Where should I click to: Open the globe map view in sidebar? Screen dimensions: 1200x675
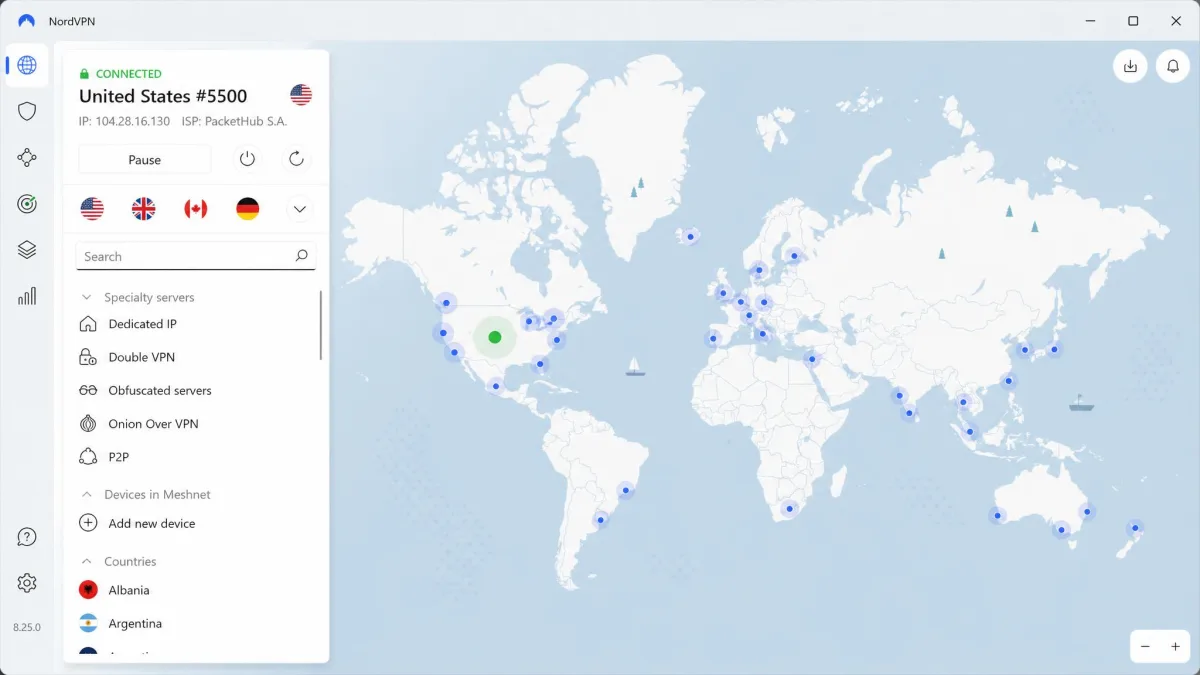pyautogui.click(x=27, y=65)
